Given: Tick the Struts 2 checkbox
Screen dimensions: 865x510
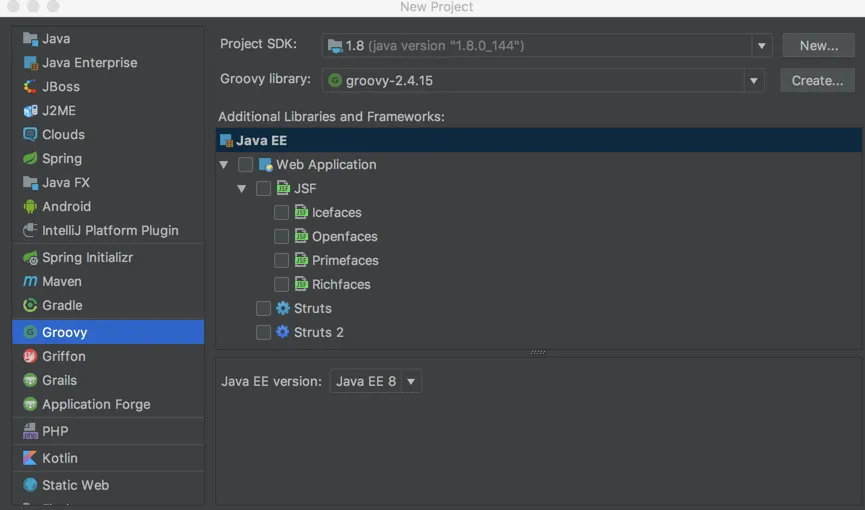Looking at the screenshot, I should tap(263, 333).
